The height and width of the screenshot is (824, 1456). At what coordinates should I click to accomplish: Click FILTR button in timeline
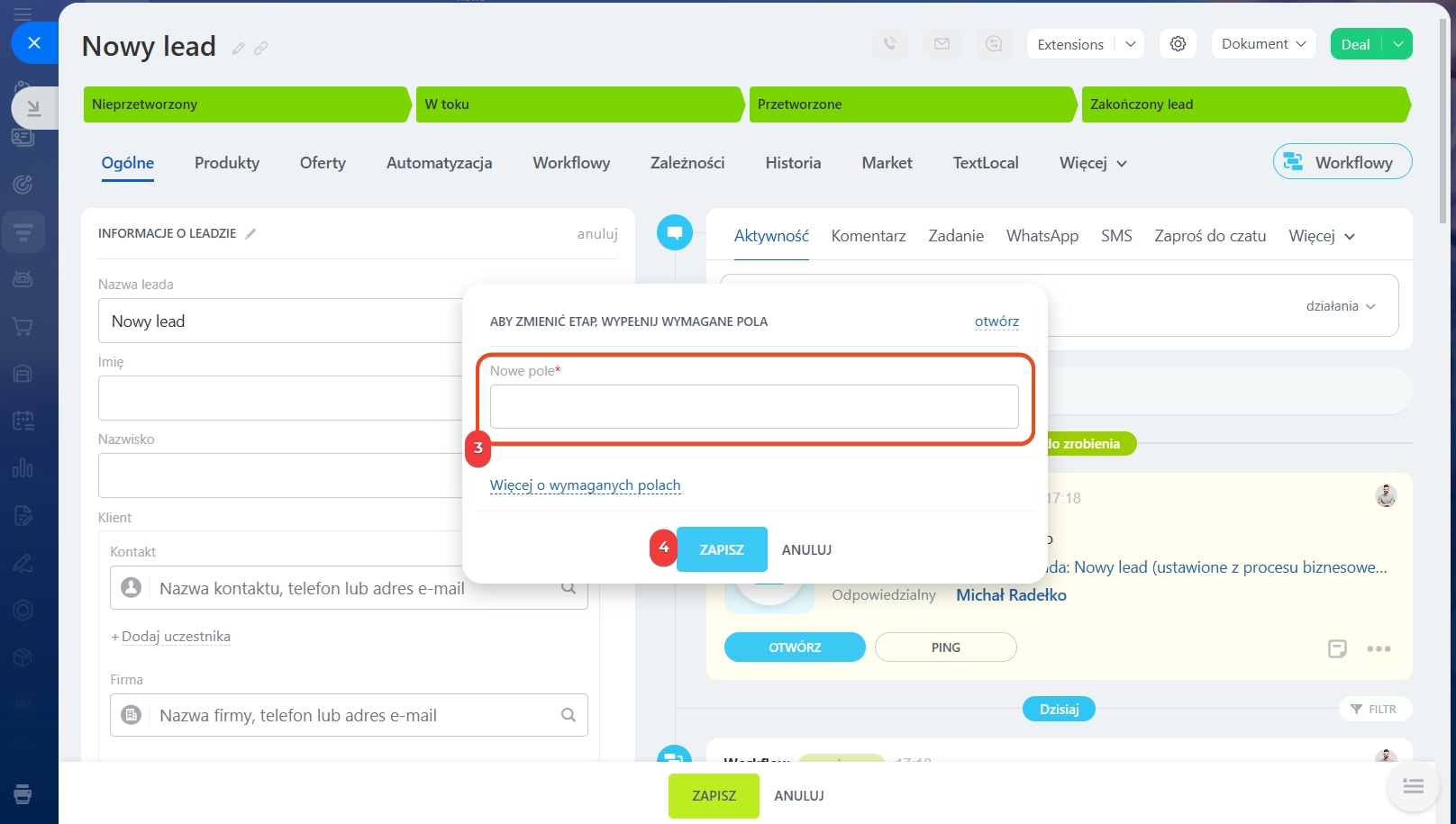(x=1374, y=710)
